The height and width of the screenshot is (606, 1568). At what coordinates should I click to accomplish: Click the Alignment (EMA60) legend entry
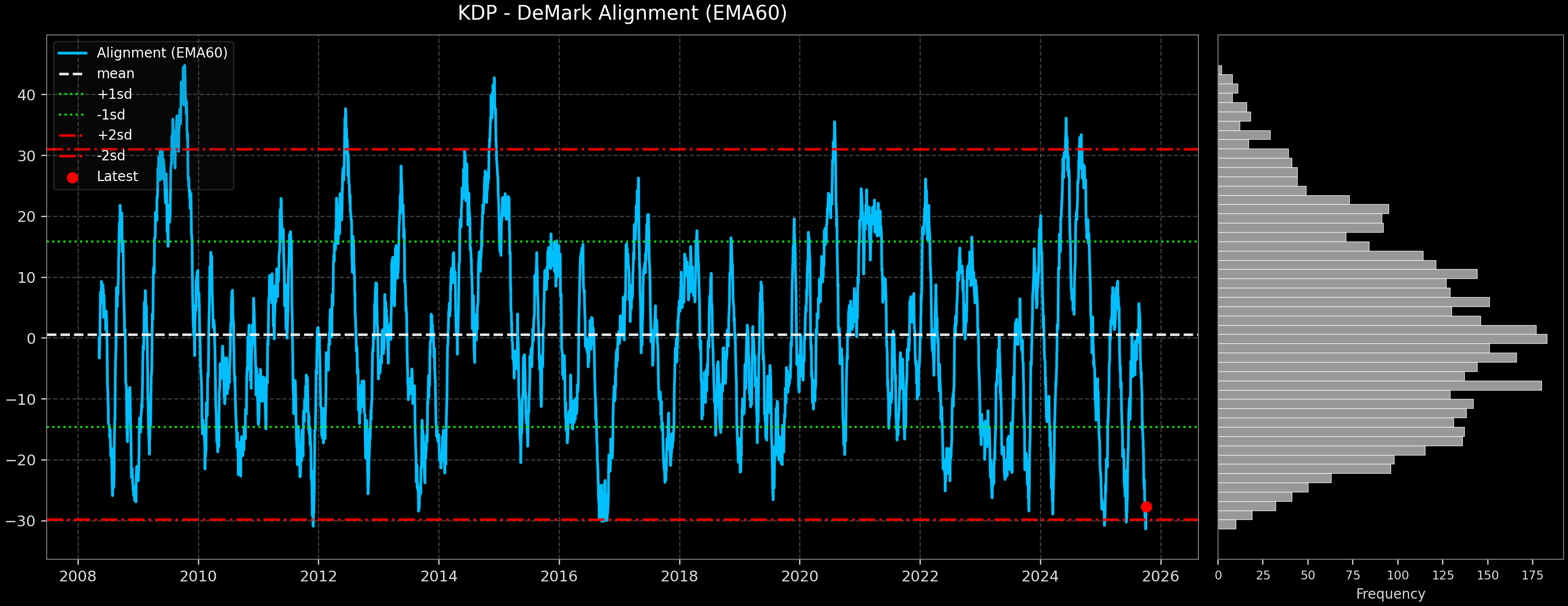(x=161, y=53)
